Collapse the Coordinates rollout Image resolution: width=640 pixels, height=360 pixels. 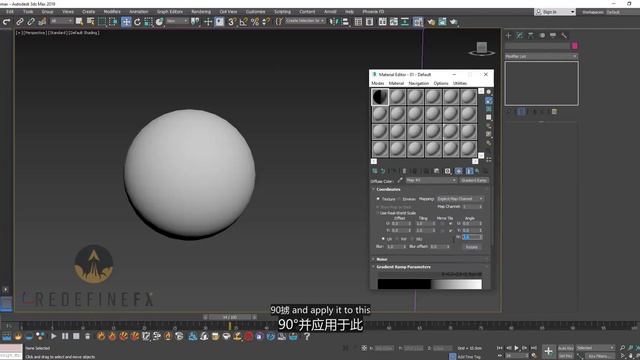pos(388,189)
